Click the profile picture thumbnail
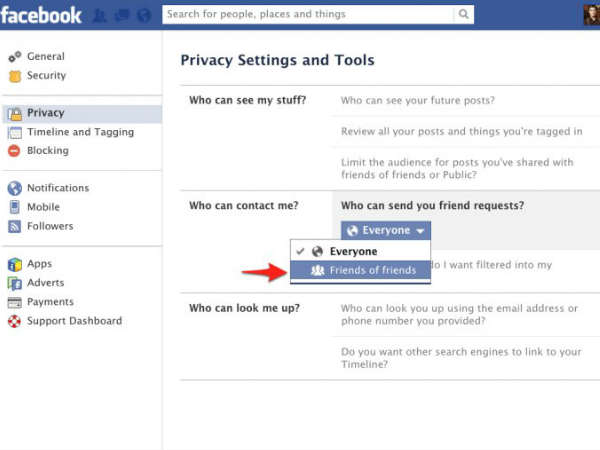The image size is (600, 450). click(592, 15)
